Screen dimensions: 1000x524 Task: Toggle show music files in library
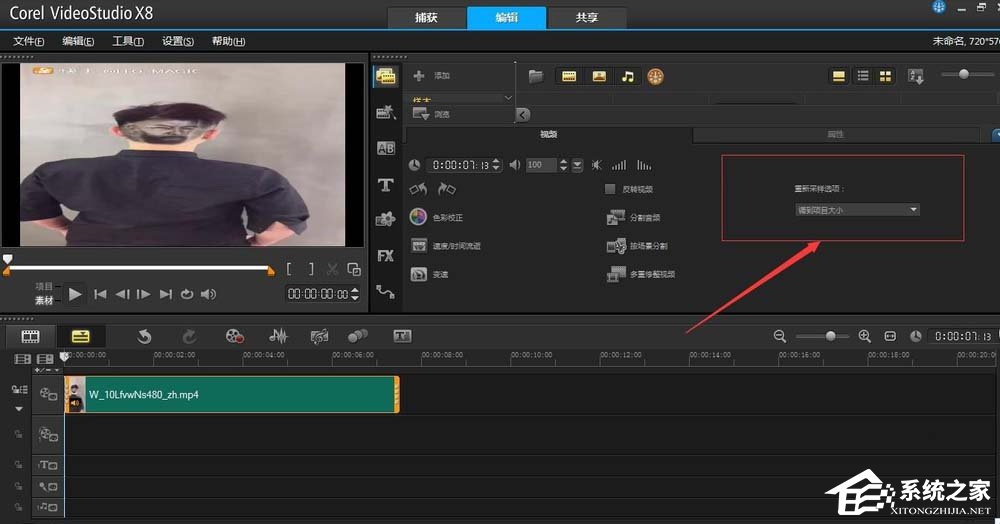(x=627, y=76)
